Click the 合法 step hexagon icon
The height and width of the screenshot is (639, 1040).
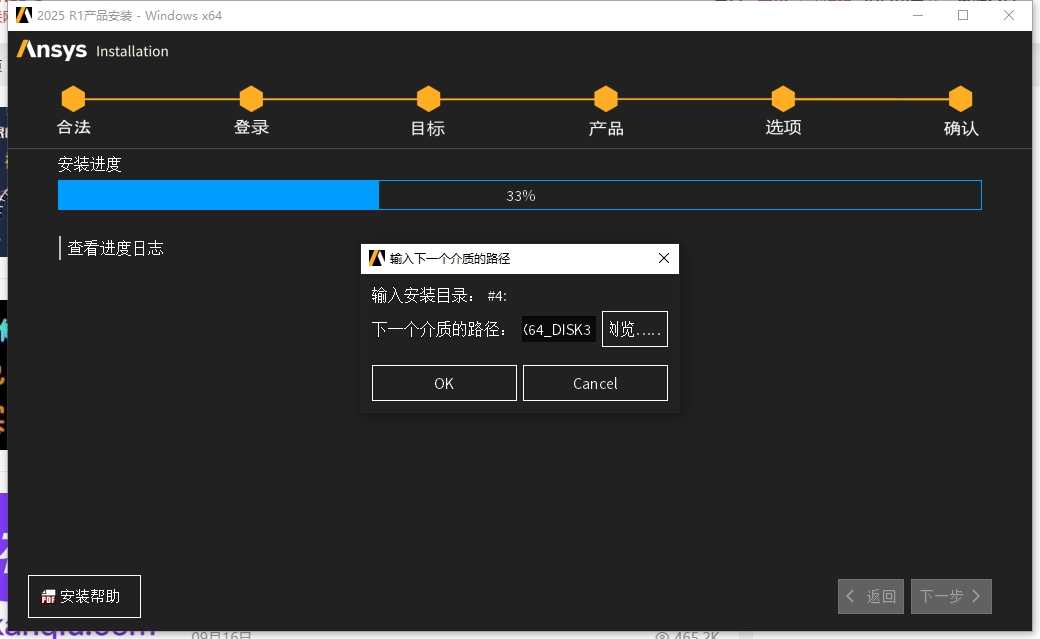[x=73, y=99]
